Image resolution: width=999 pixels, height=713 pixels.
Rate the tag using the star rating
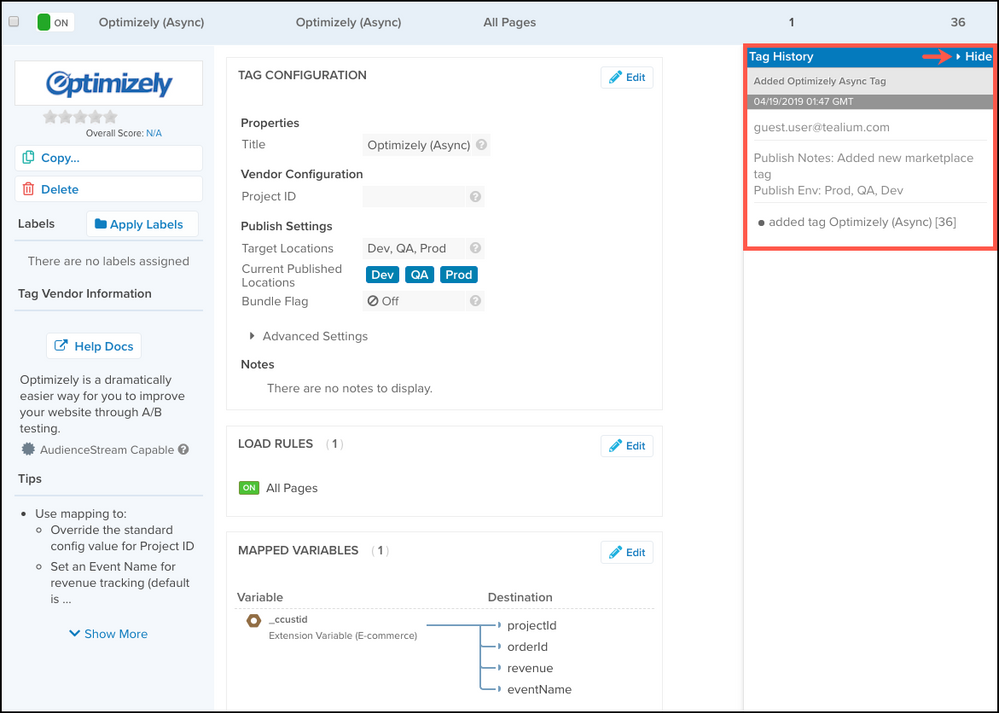click(x=80, y=117)
